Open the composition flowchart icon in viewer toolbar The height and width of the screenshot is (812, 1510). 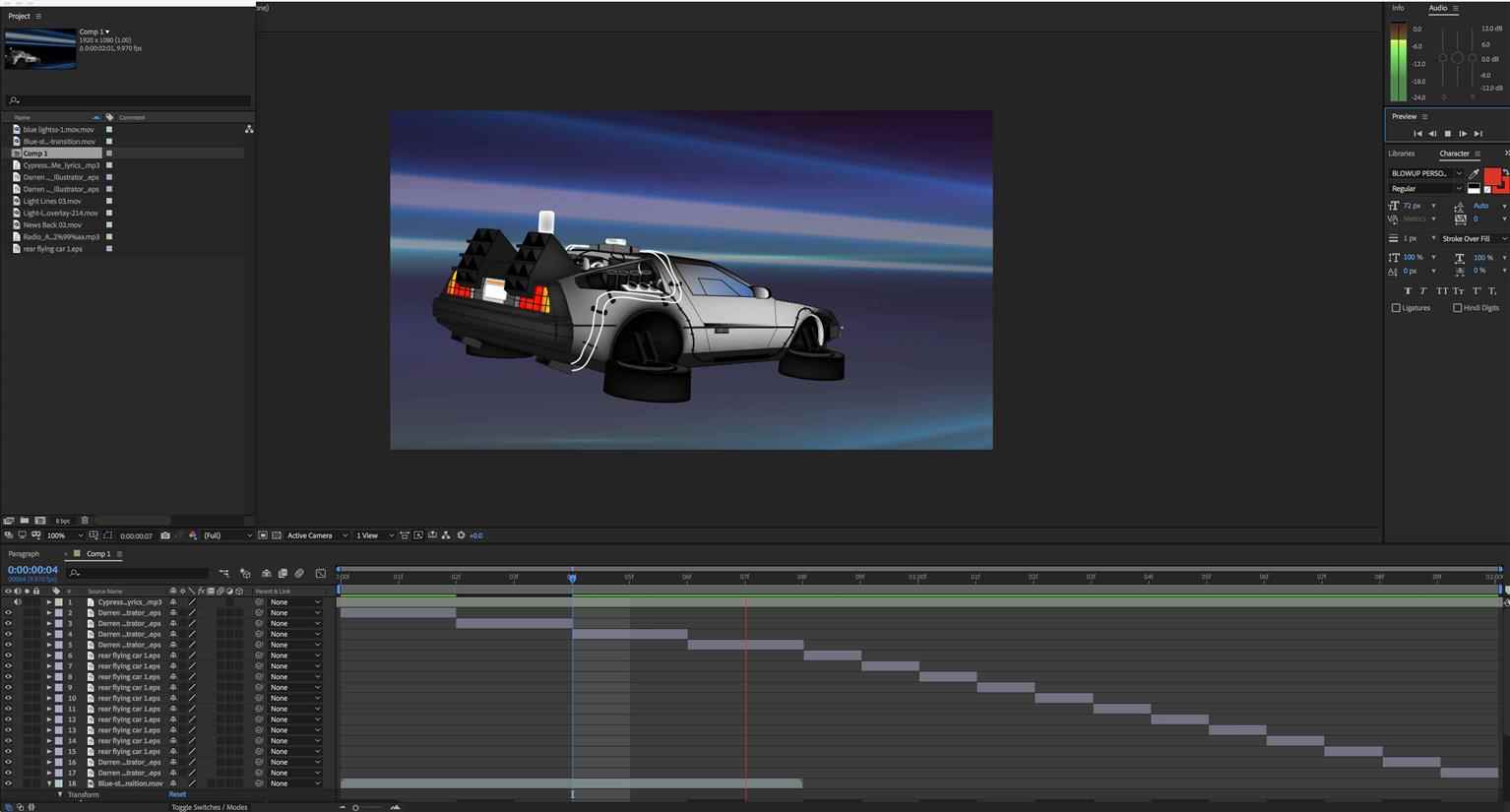pos(446,535)
